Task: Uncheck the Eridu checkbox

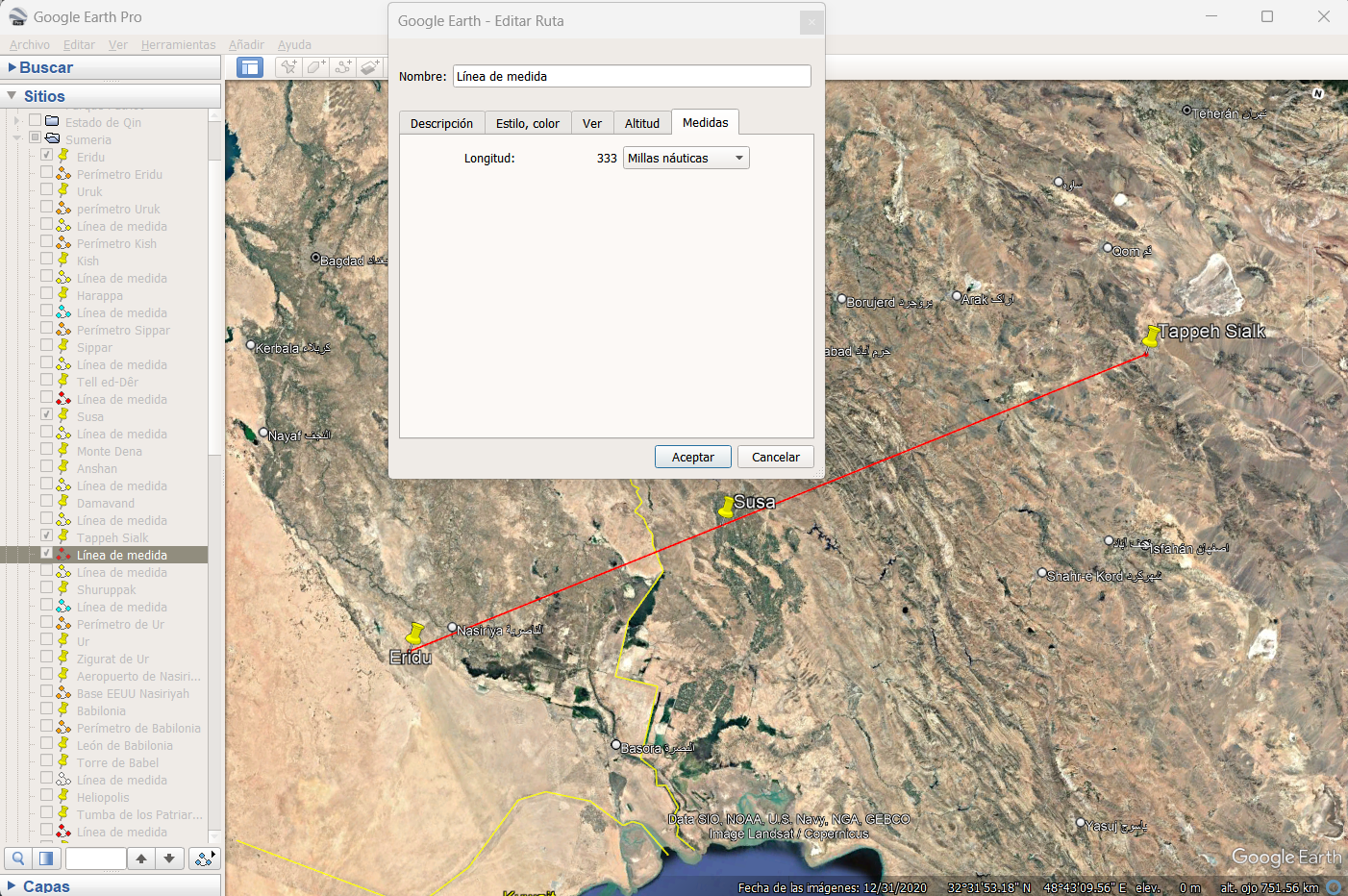Action: pos(46,155)
